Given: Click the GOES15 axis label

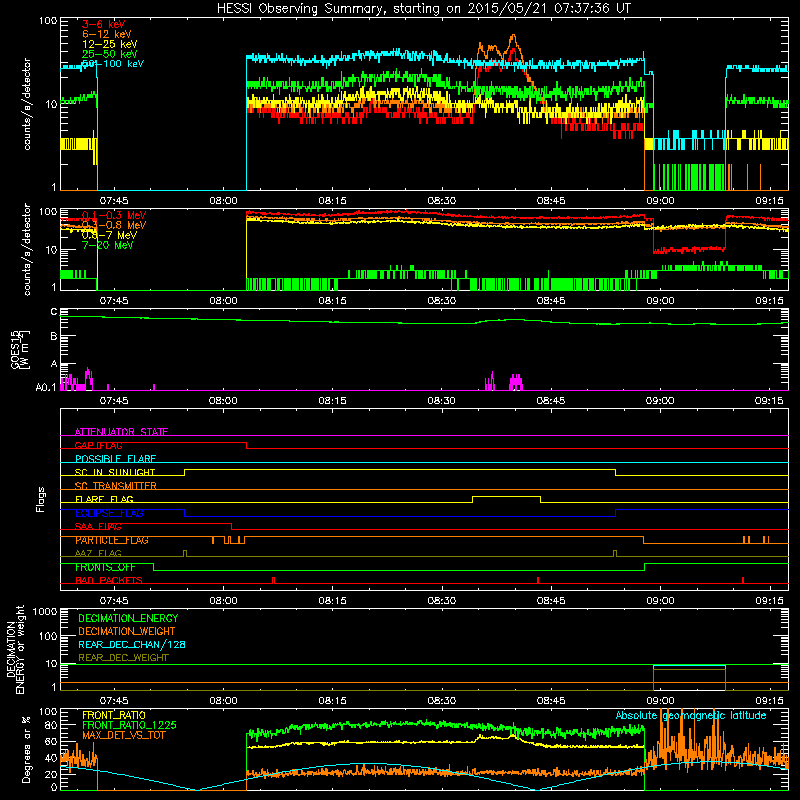Looking at the screenshot, I should point(19,349).
